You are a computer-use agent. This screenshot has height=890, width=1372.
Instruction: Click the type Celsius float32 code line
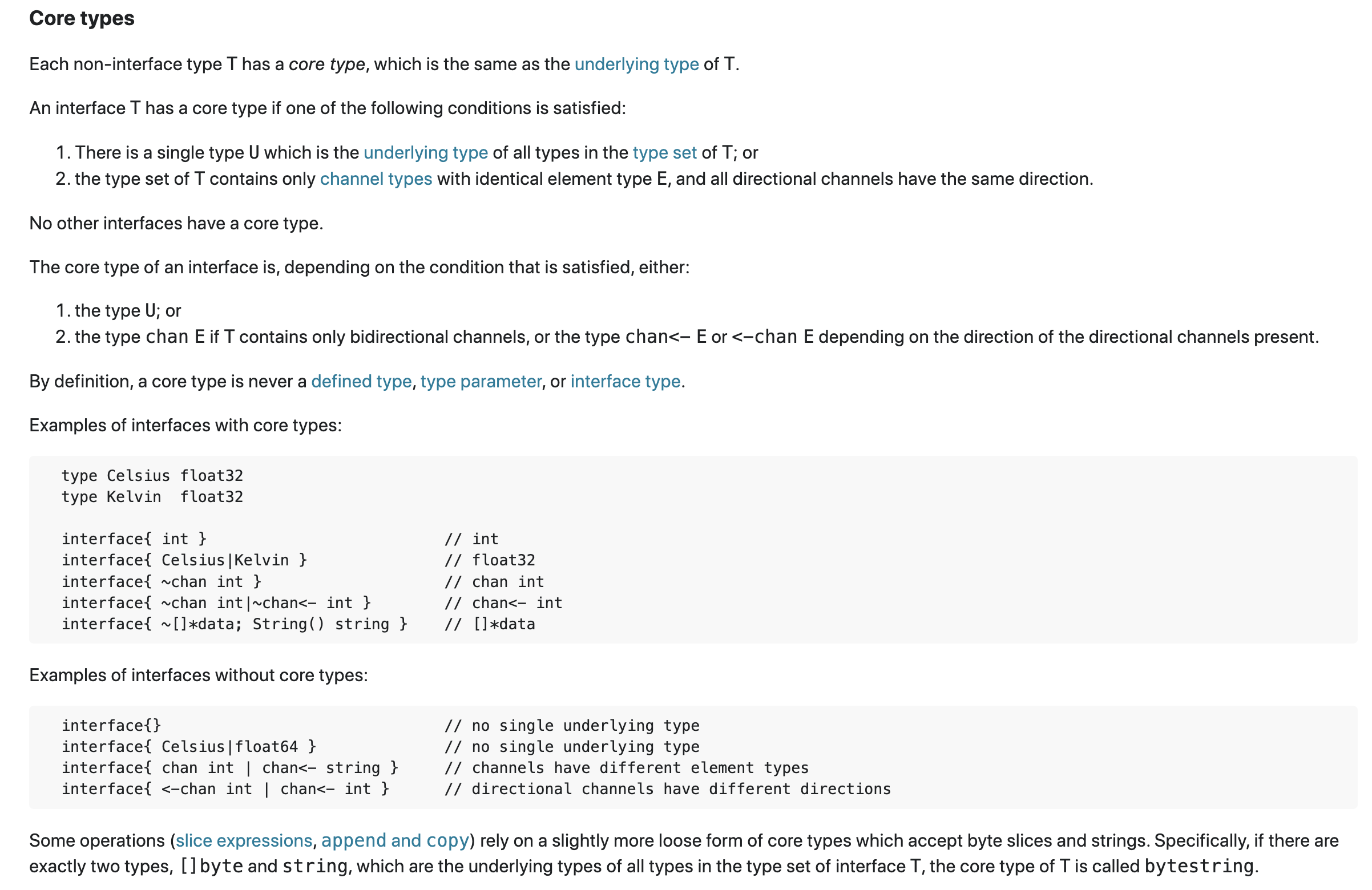[x=152, y=476]
